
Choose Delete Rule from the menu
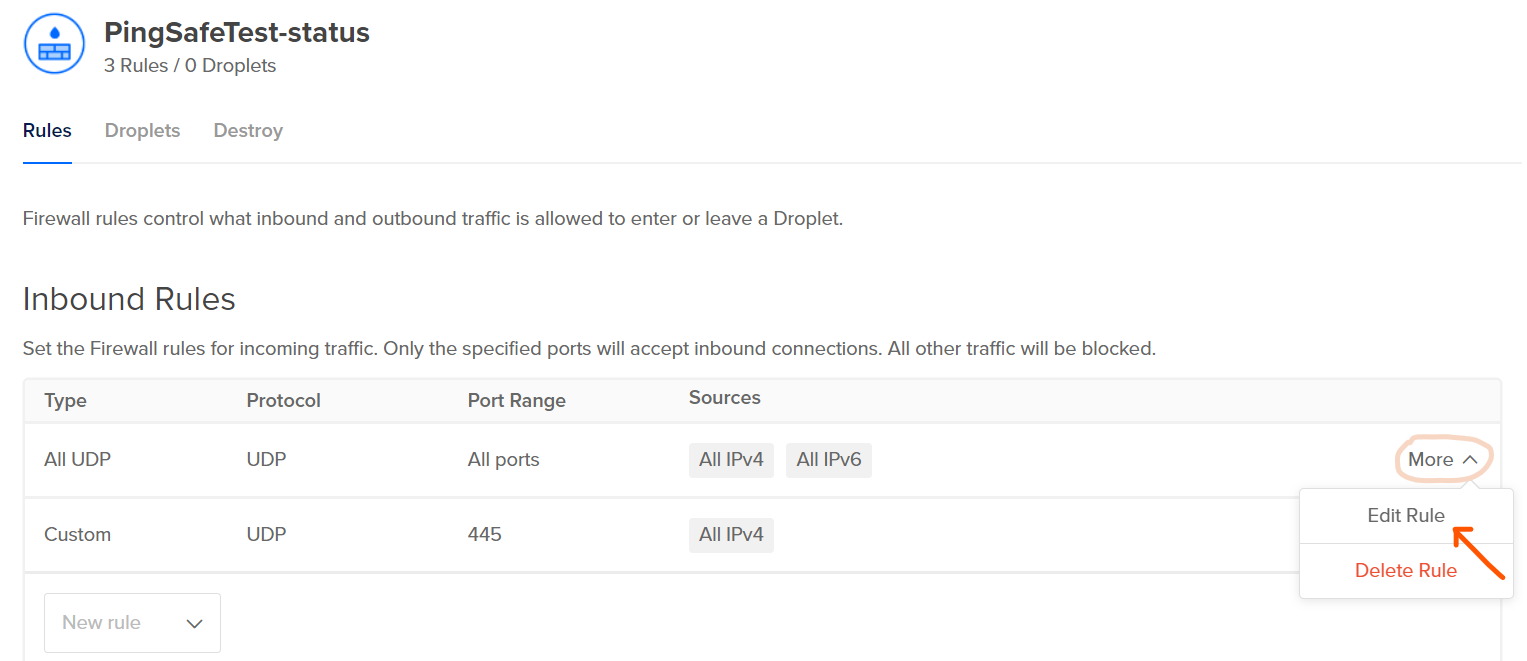1405,571
